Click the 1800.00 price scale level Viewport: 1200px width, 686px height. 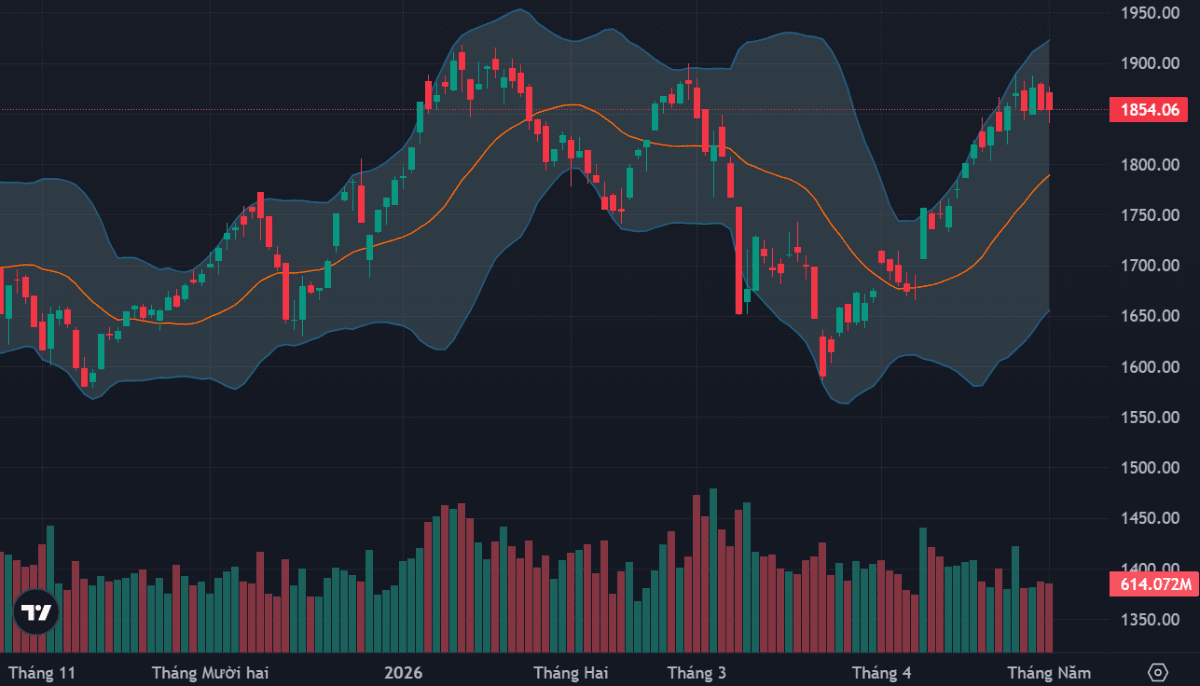pos(1150,165)
